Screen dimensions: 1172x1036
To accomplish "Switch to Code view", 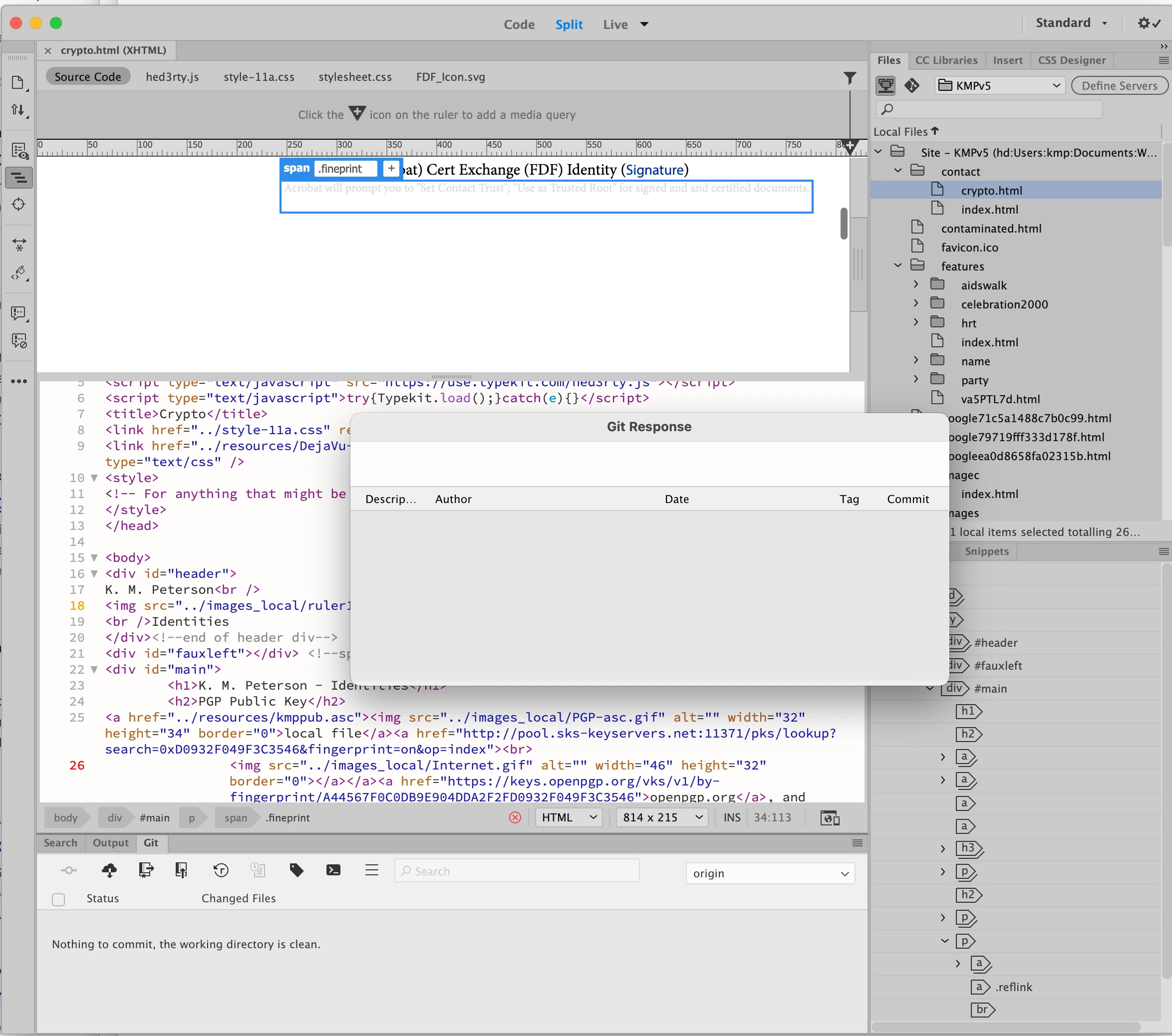I will coord(519,24).
